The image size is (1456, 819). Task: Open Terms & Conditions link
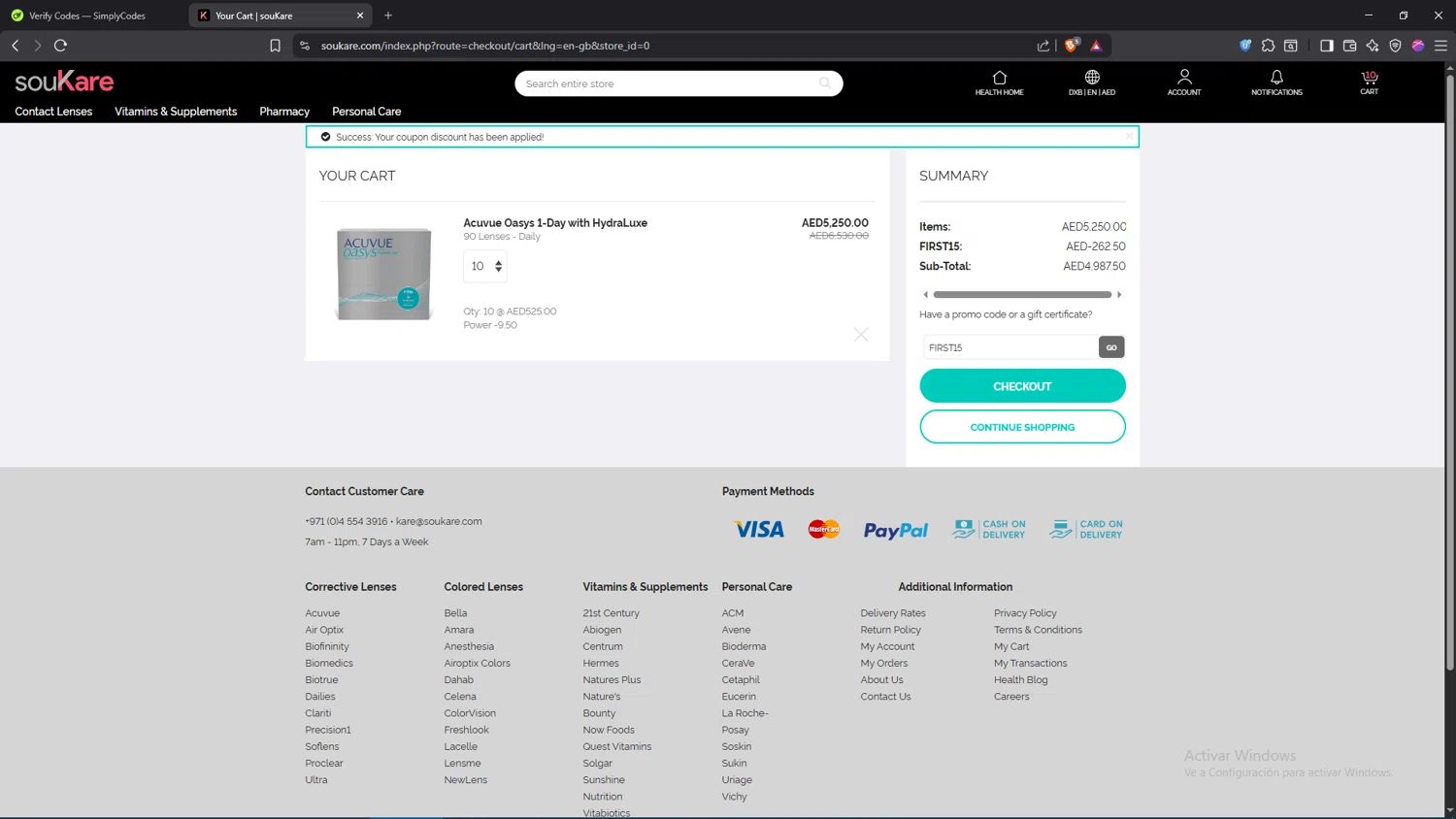(1038, 630)
